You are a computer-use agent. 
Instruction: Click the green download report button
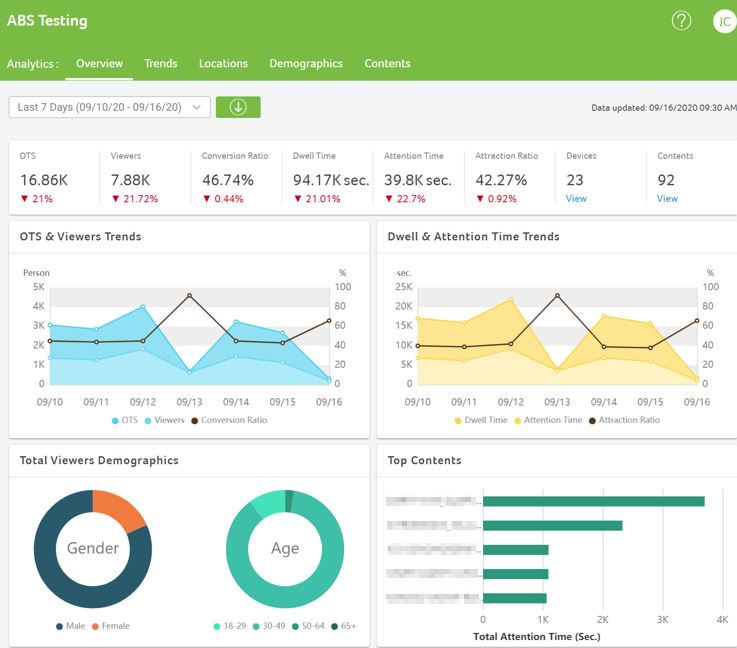[238, 107]
